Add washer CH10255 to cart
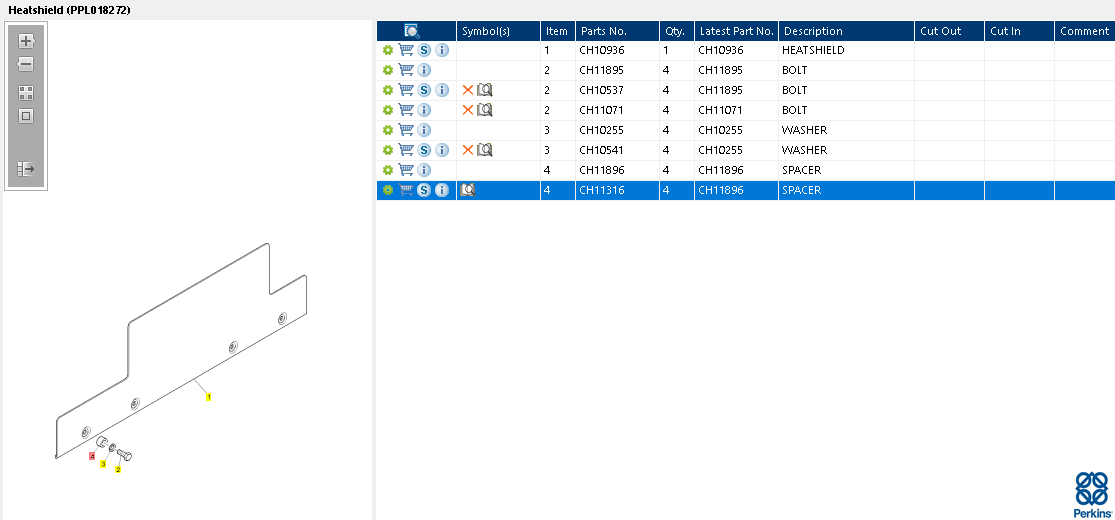 [406, 129]
